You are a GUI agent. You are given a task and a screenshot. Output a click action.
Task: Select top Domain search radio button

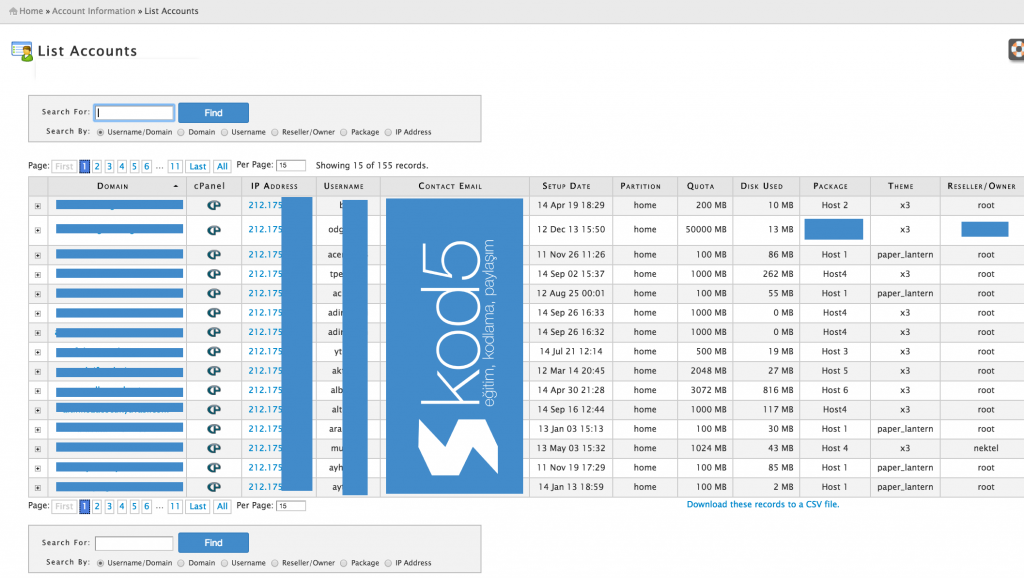182,133
